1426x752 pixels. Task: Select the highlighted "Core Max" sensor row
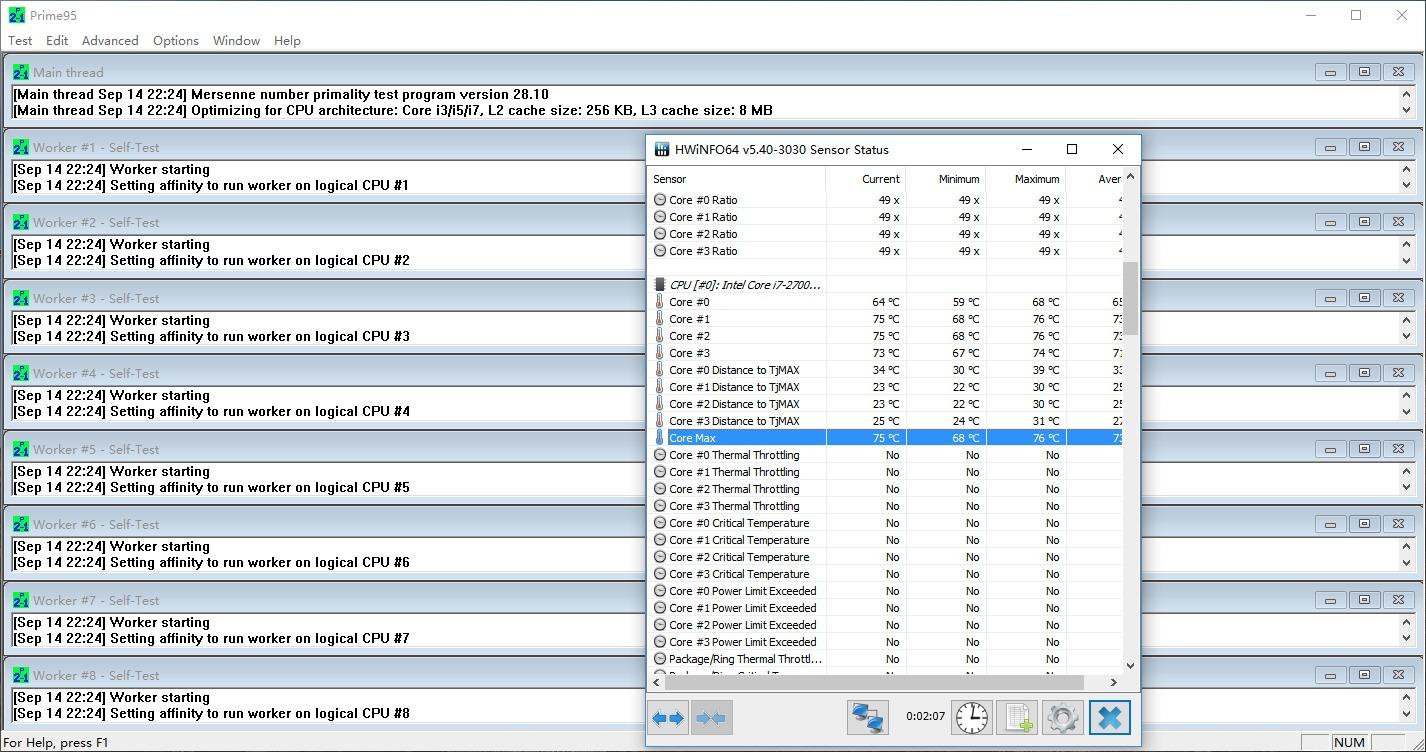885,438
